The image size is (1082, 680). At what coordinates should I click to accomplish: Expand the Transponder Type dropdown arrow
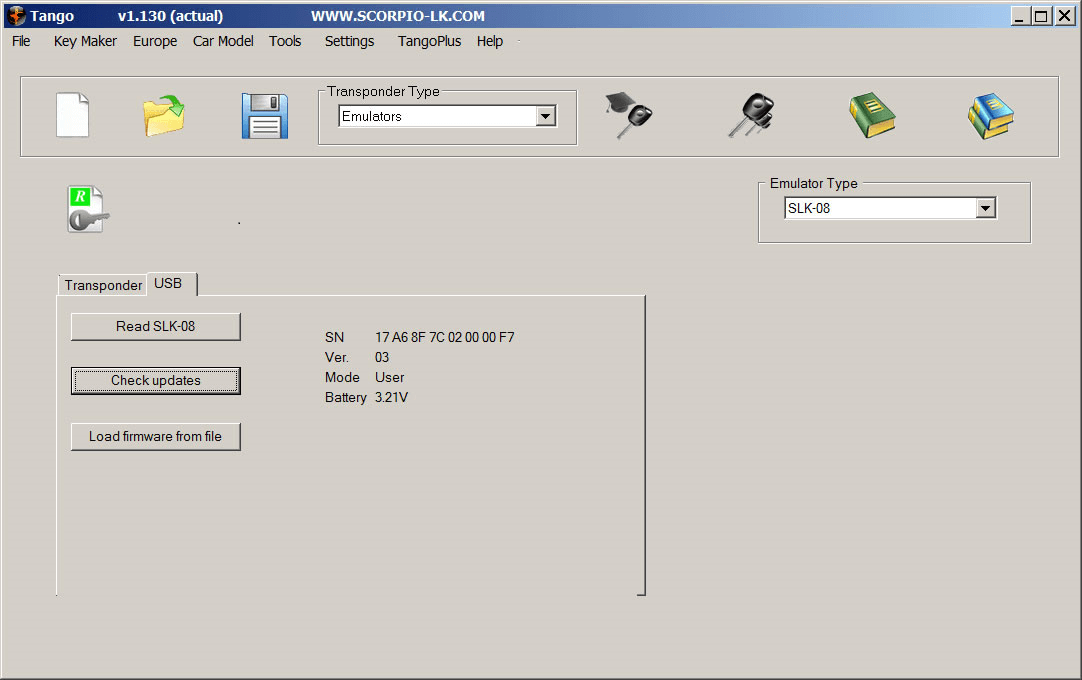[545, 116]
